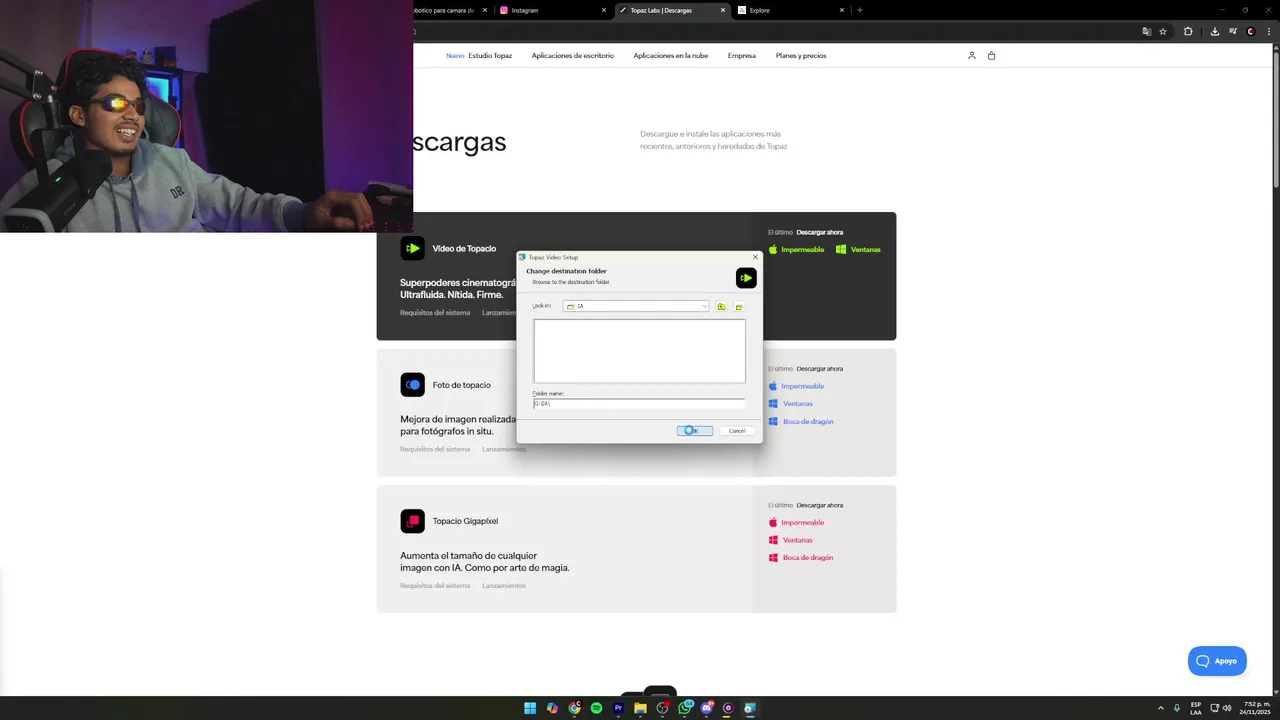Viewport: 1280px width, 720px height.
Task: Close the Instagram browser tab
Action: coord(604,10)
